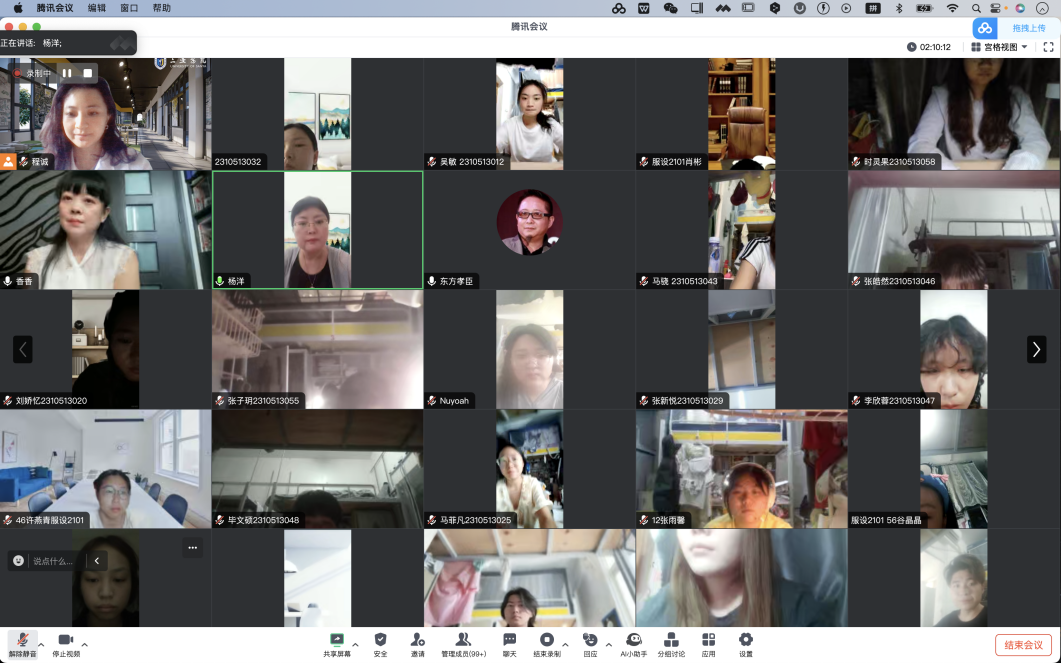Click the red 结束会议 button
1061x663 pixels.
coord(1023,645)
